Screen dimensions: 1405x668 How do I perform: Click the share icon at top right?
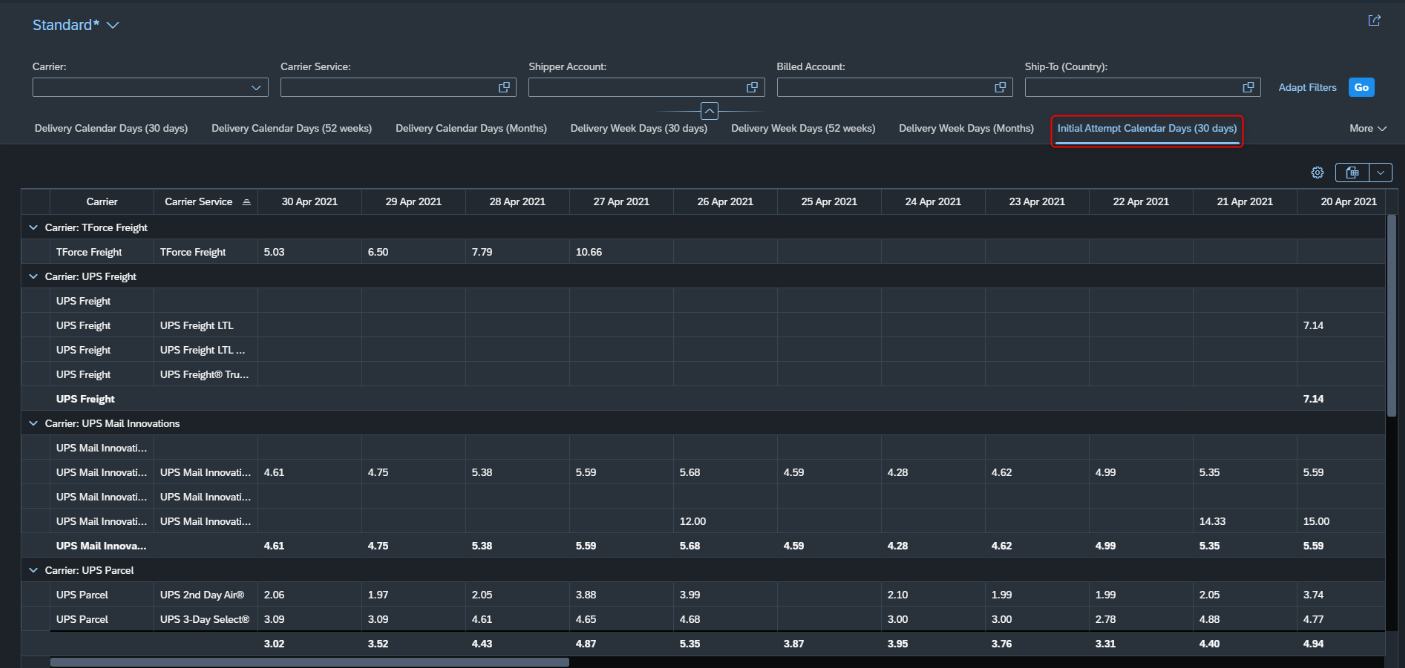(1374, 20)
